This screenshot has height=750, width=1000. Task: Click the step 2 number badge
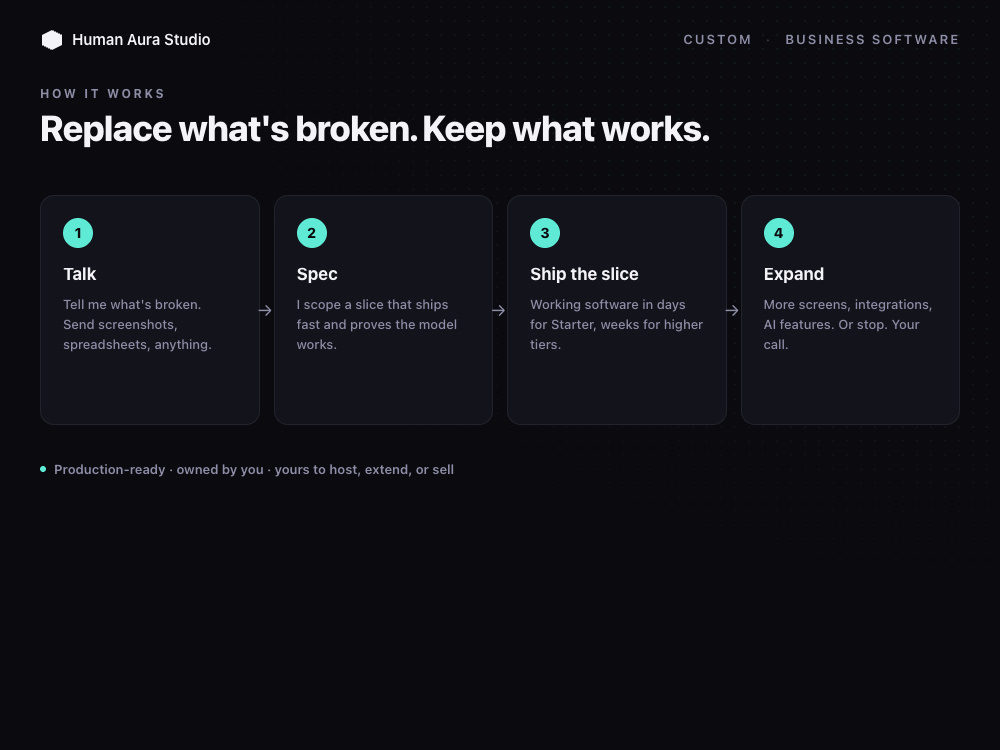[312, 233]
